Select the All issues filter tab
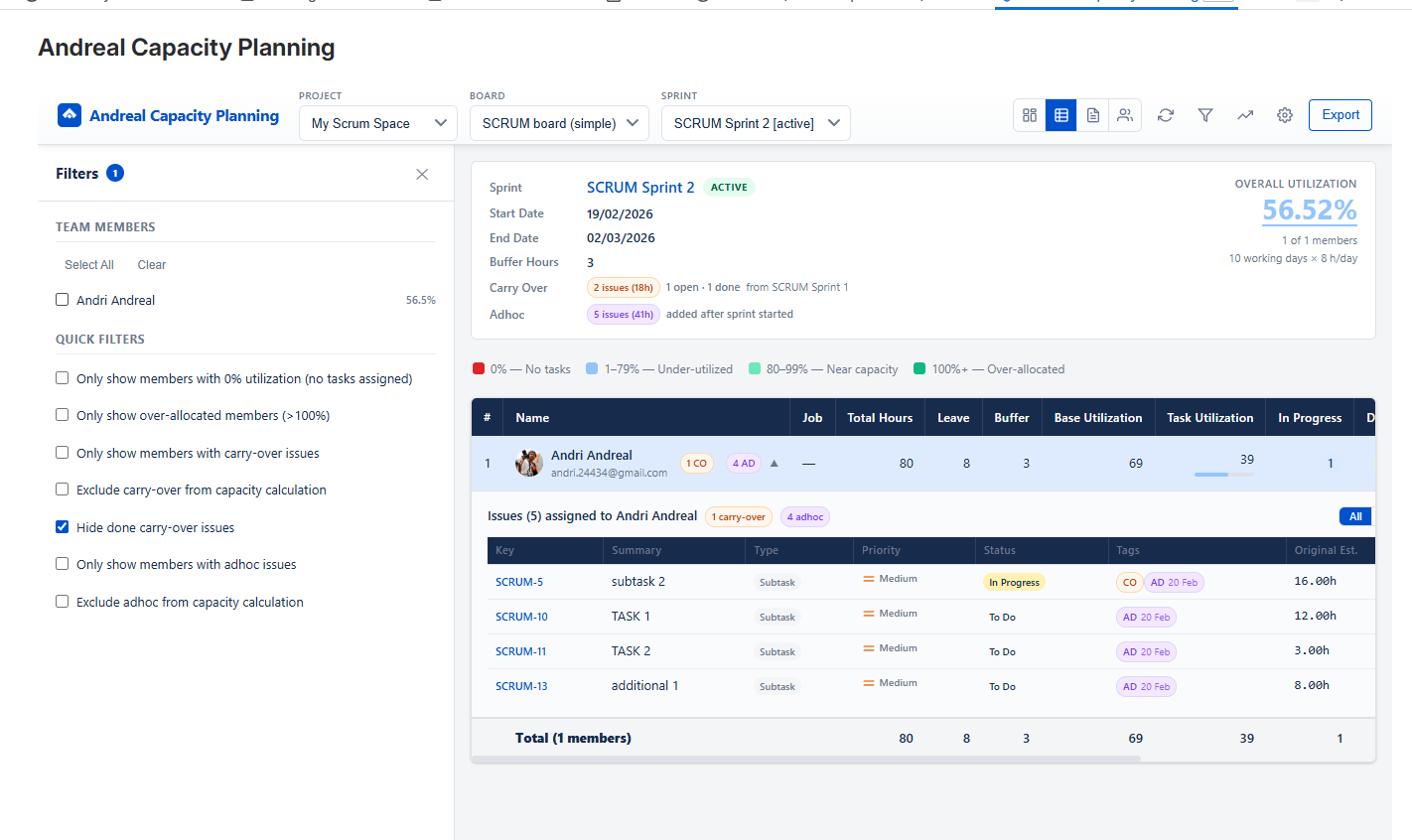Viewport: 1412px width, 840px height. [1354, 516]
